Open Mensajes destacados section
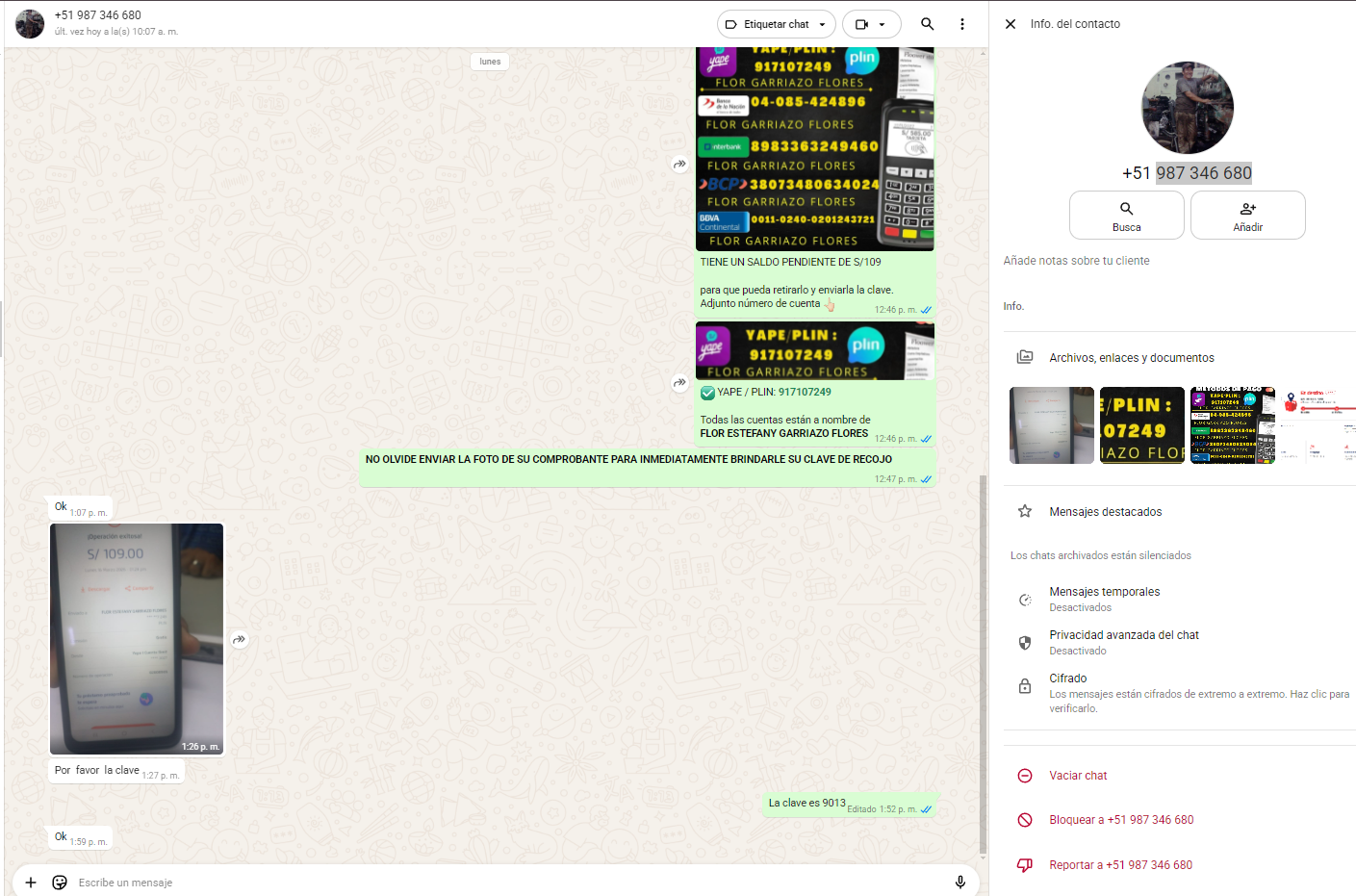Image resolution: width=1356 pixels, height=896 pixels. click(x=1105, y=512)
